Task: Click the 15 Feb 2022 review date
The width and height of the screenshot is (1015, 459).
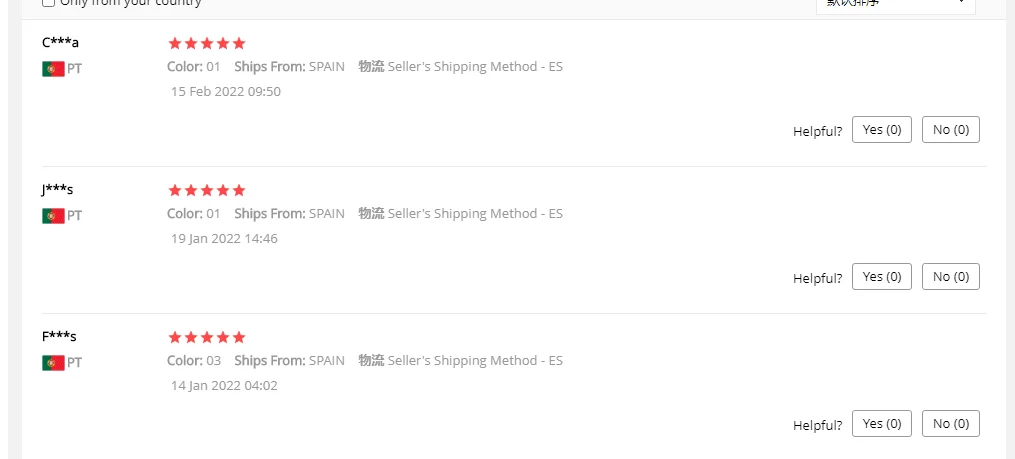Action: (225, 92)
